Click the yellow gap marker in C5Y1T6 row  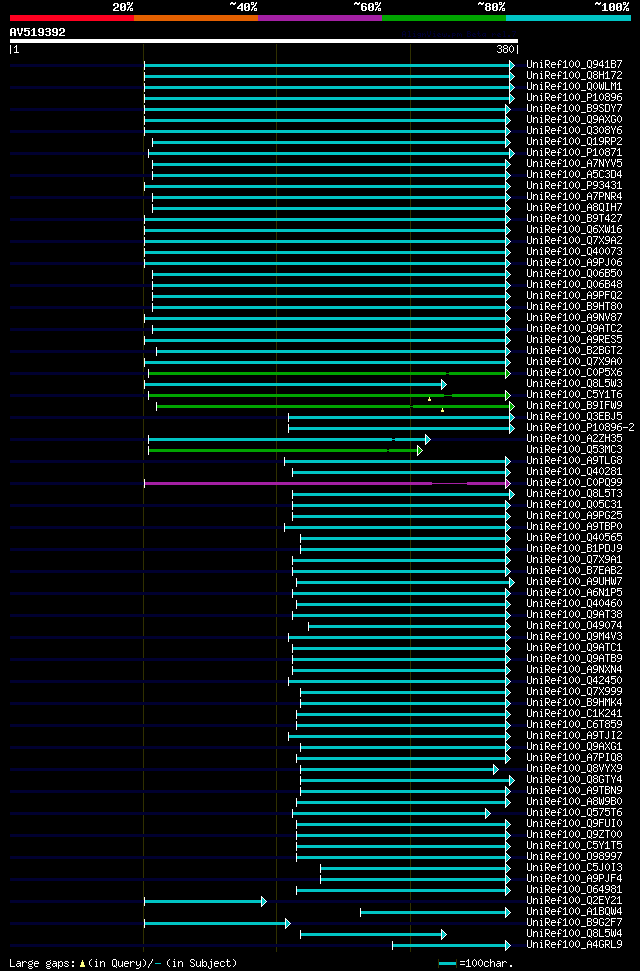tap(429, 399)
